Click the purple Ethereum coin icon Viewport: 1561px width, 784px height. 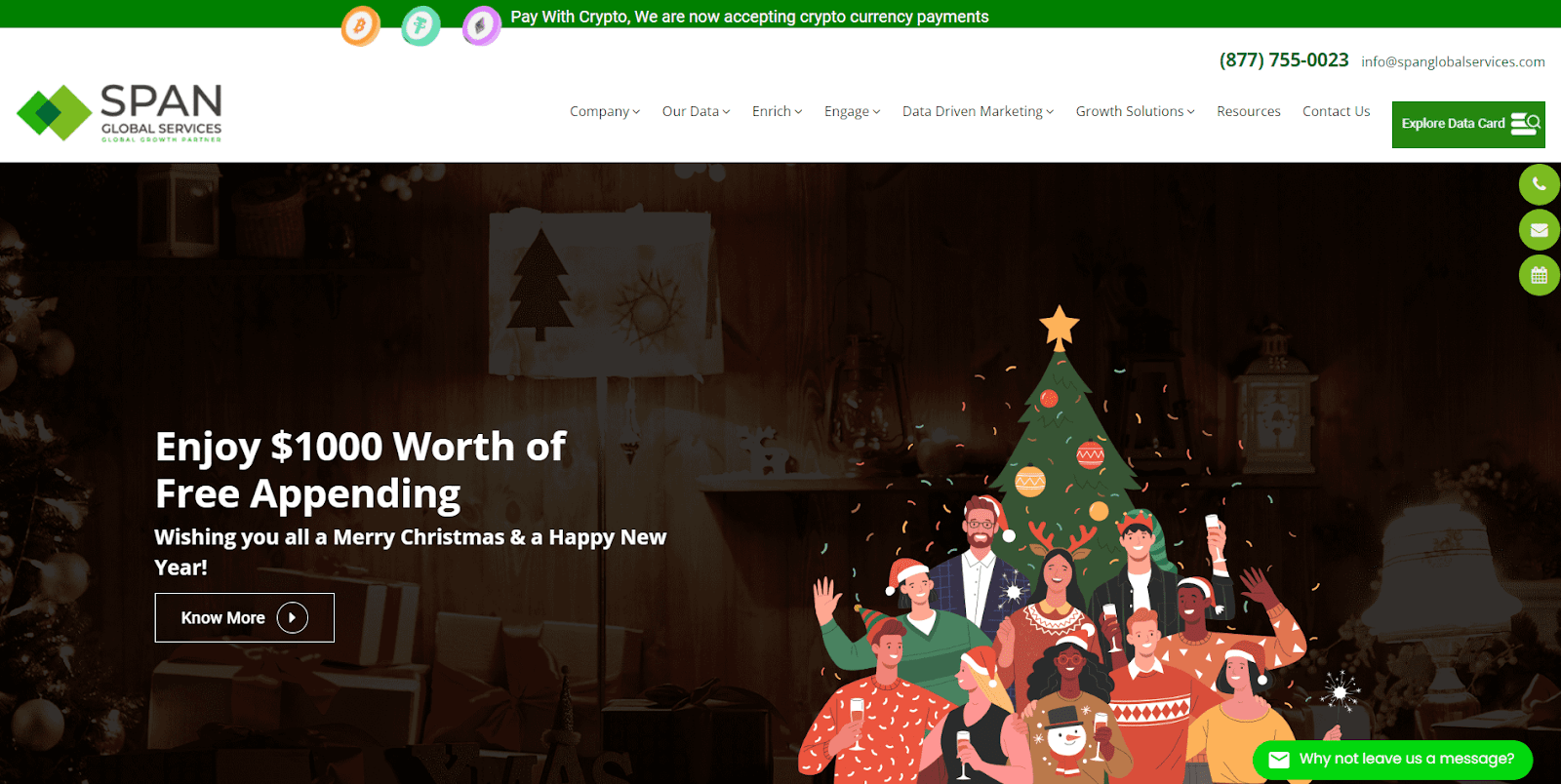coord(481,26)
